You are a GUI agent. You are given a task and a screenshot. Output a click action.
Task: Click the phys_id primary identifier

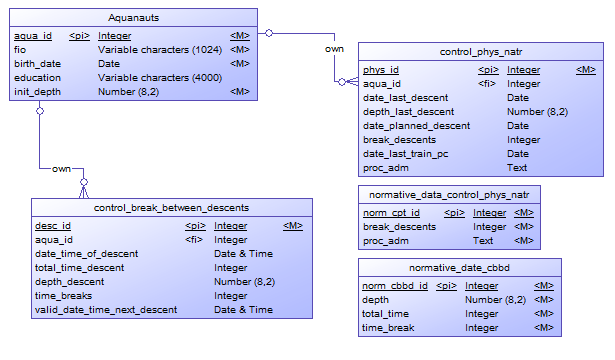pyautogui.click(x=381, y=70)
